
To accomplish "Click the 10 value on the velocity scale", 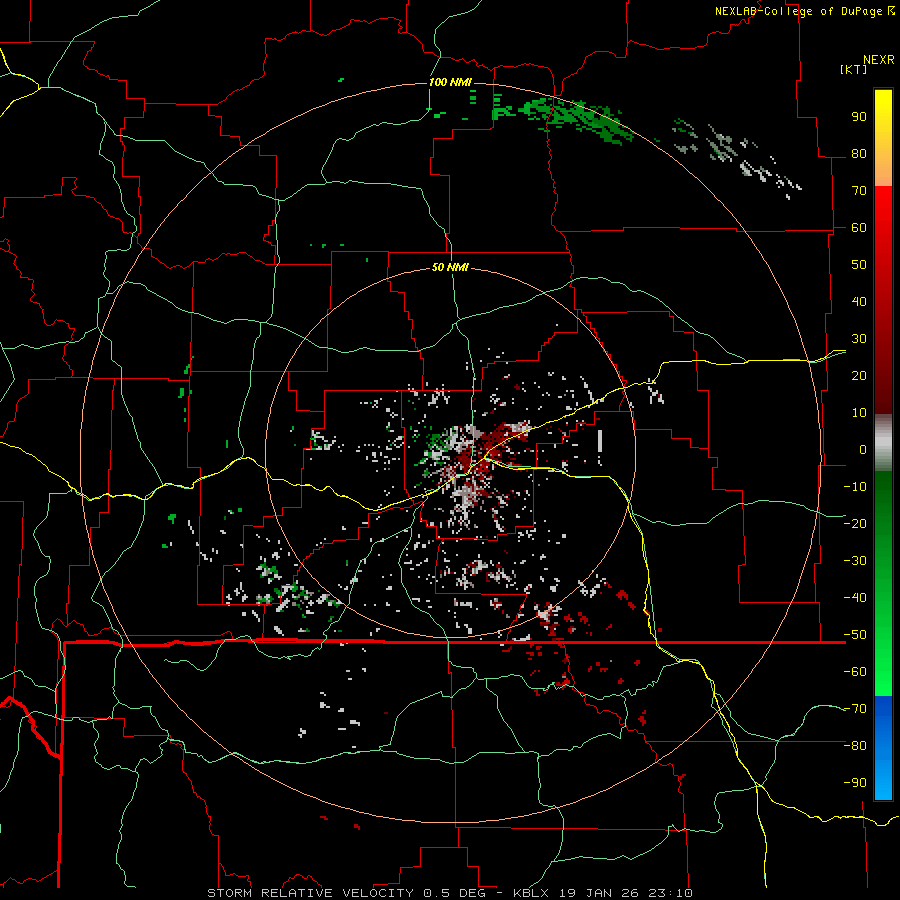I will pyautogui.click(x=859, y=413).
